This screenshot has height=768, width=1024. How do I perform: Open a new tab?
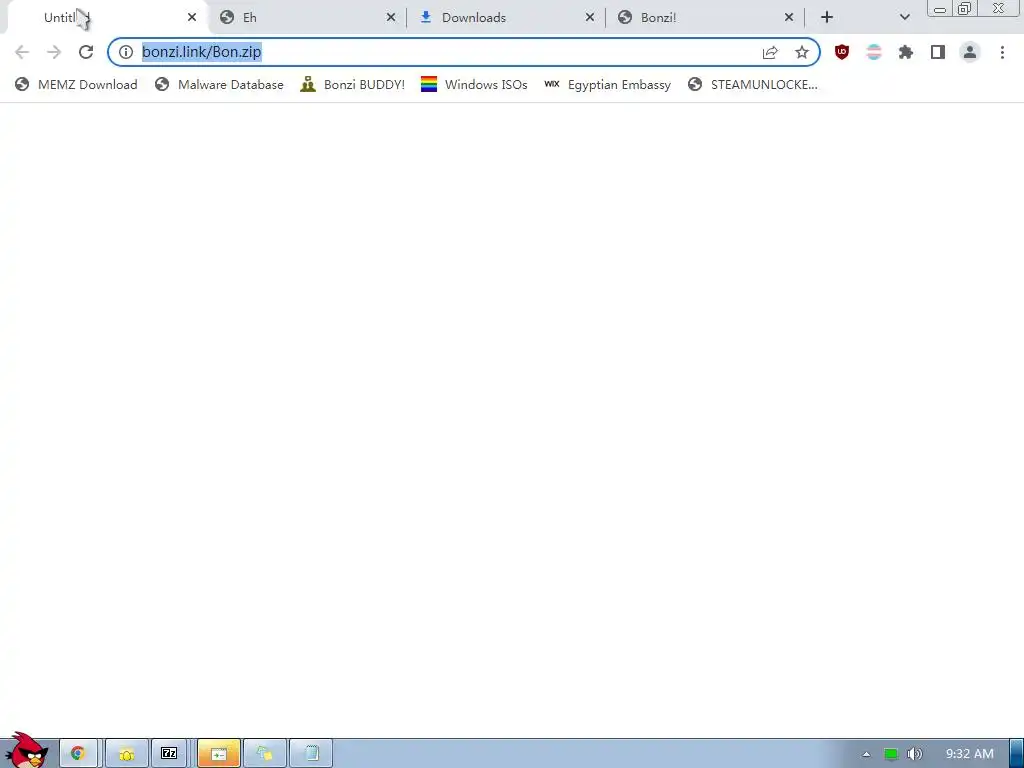click(827, 18)
